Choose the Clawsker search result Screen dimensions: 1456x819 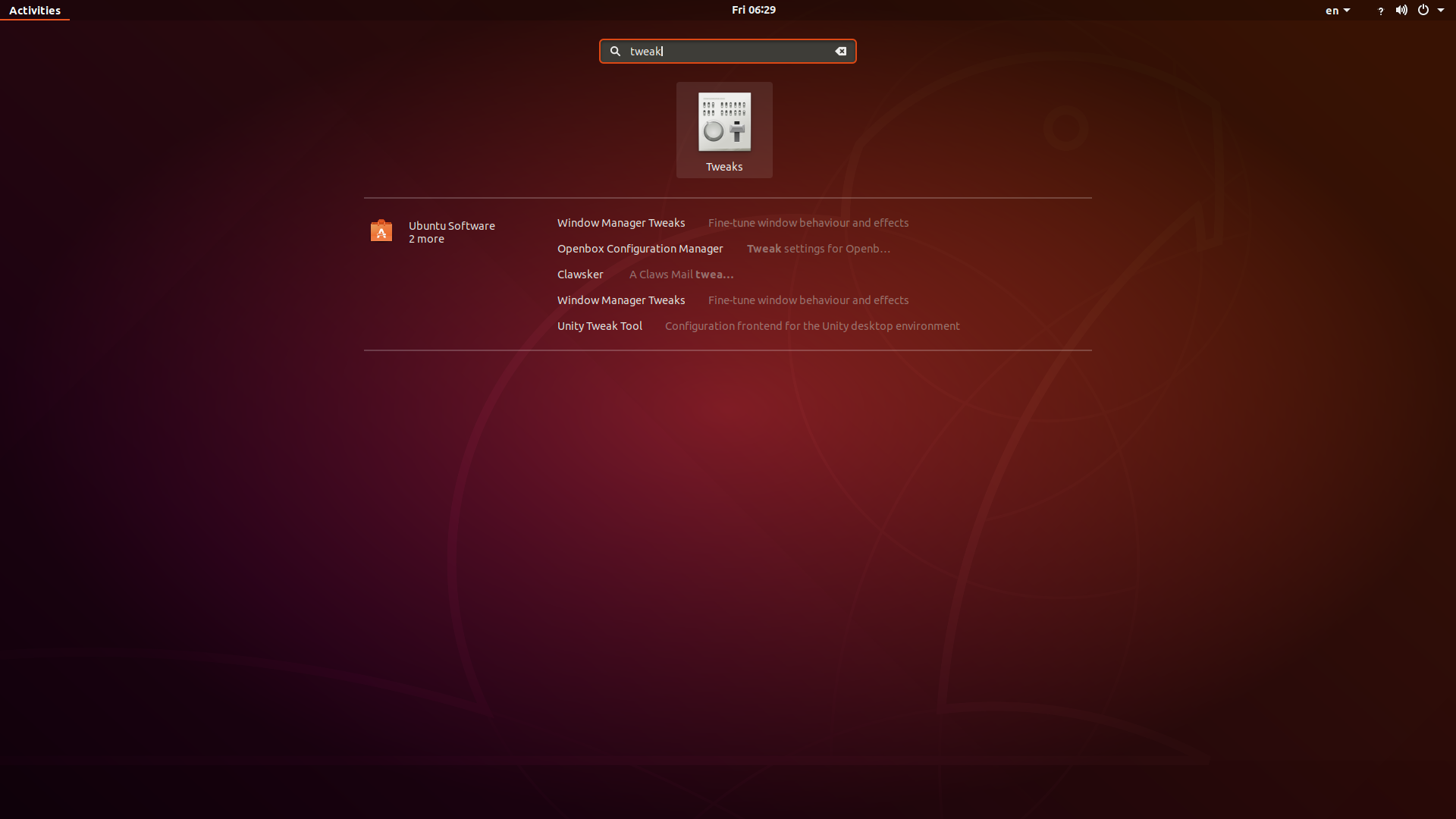(580, 275)
